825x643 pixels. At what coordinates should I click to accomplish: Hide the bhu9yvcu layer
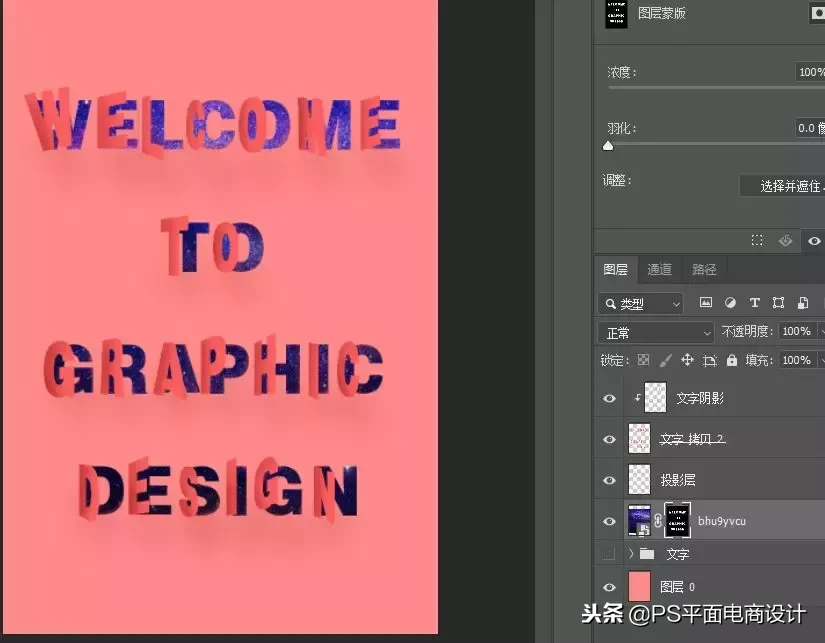coord(609,521)
